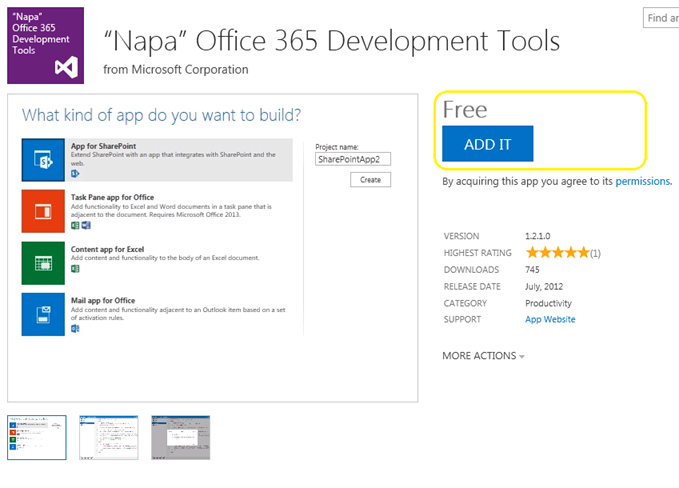Click the Create button

coord(370,180)
